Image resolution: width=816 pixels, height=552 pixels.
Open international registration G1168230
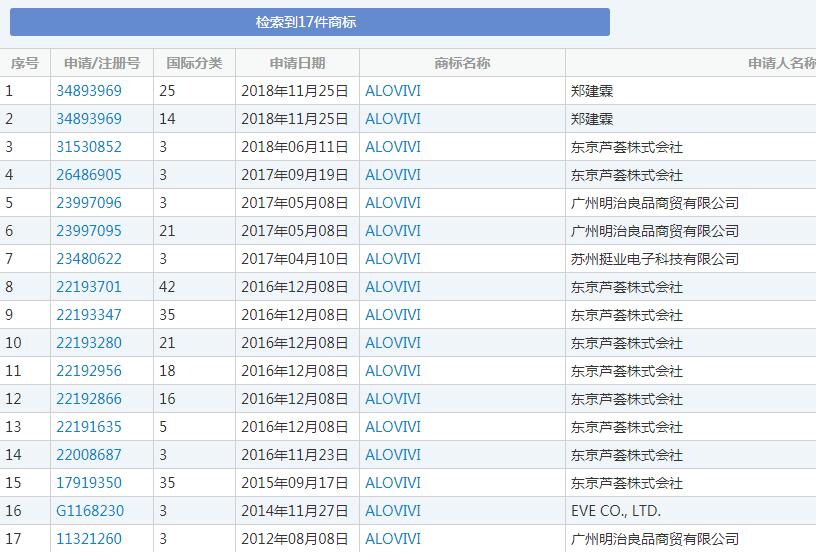pos(90,511)
